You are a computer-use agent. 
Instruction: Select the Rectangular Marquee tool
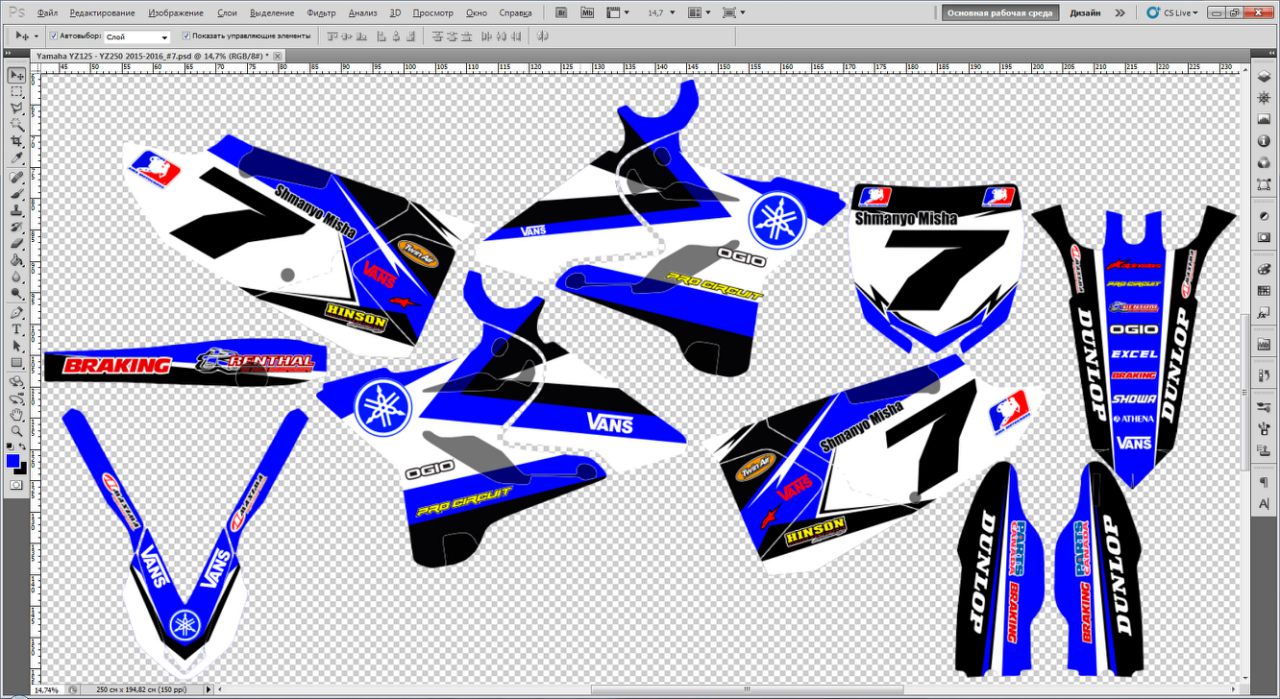17,92
